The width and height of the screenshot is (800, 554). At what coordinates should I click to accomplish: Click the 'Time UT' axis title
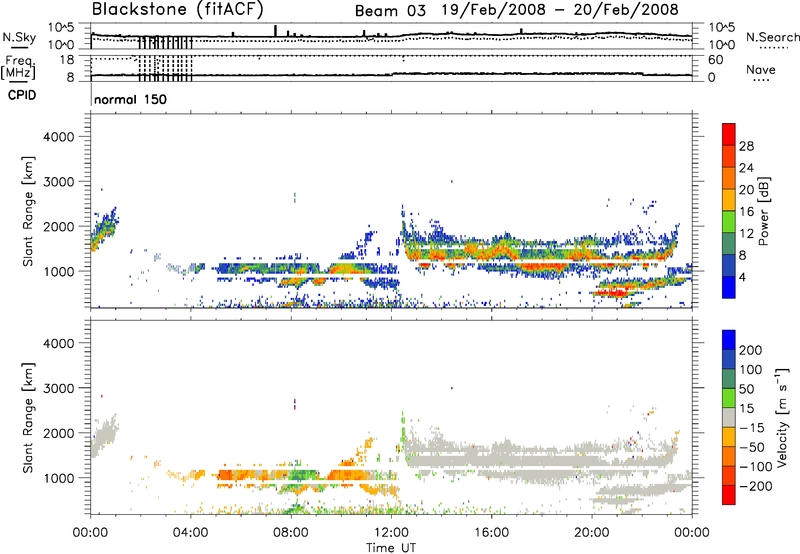(x=391, y=547)
